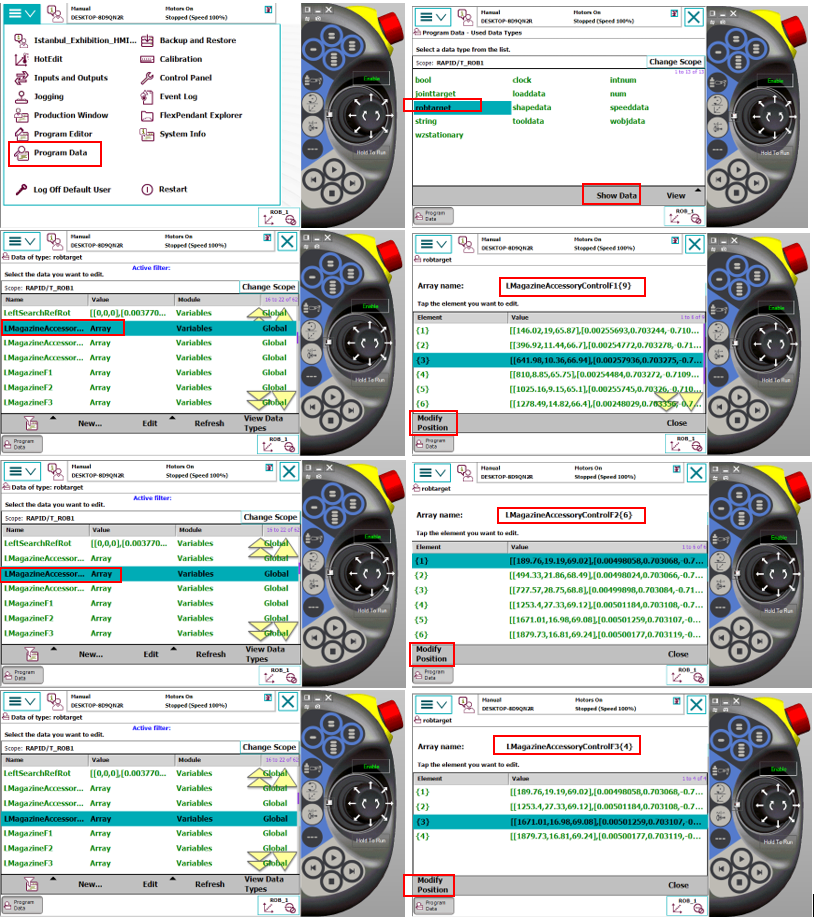This screenshot has width=814, height=917.
Task: Open Backup and Restore
Action: (197, 41)
